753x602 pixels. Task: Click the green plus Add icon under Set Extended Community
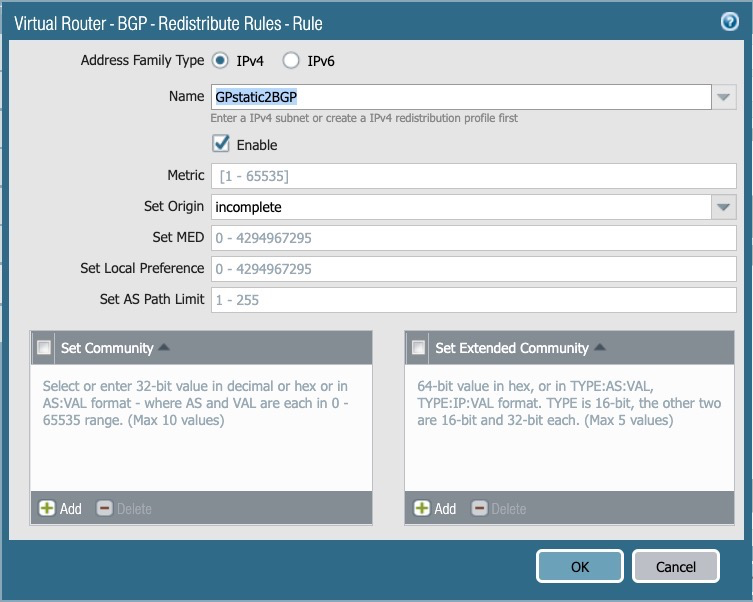click(421, 508)
